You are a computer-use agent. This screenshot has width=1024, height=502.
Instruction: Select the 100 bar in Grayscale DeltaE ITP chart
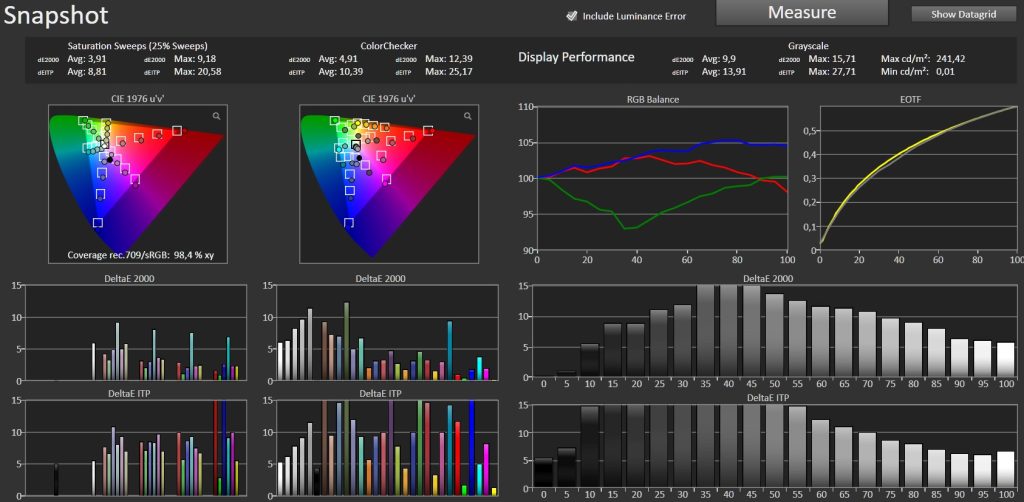1006,471
